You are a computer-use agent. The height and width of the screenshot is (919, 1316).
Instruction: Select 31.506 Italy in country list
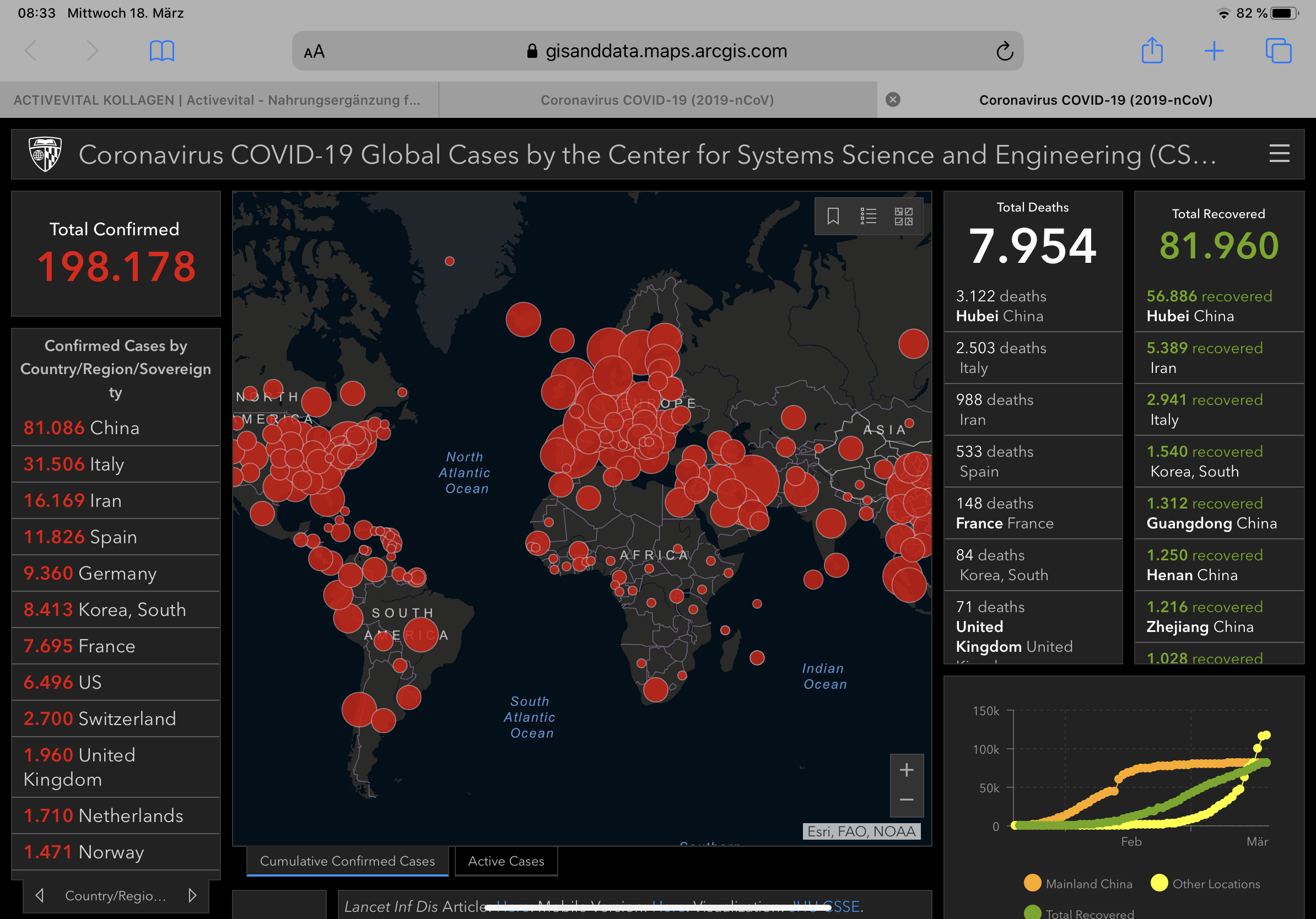click(116, 464)
